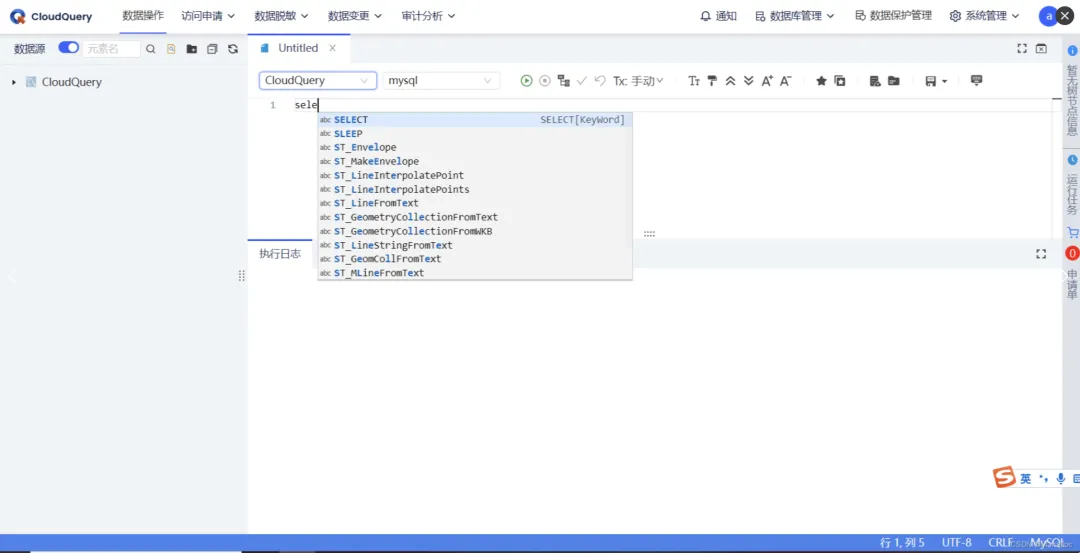Open the favorites collection icon beside star
This screenshot has height=553, width=1080.
pos(840,81)
